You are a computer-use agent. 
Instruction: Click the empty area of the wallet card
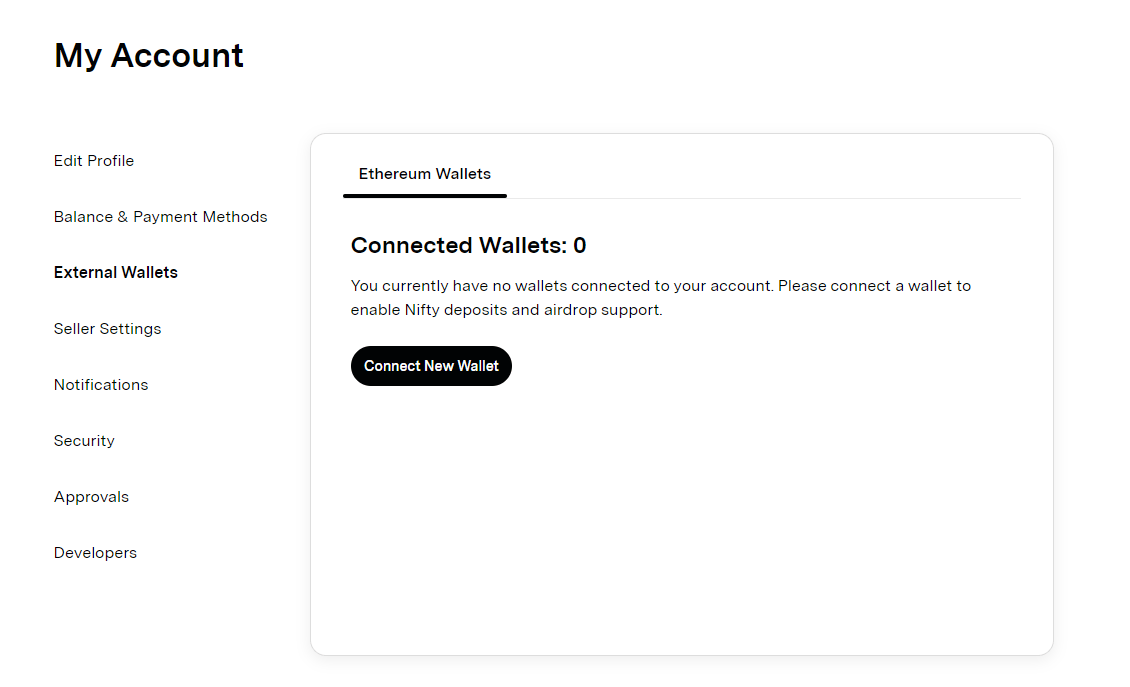pyautogui.click(x=680, y=520)
